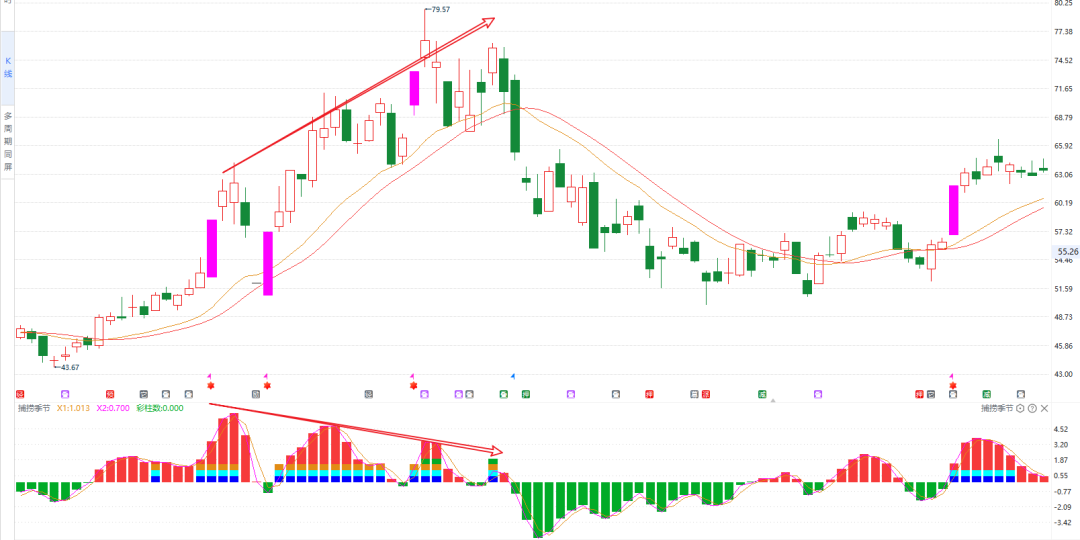The width and height of the screenshot is (1080, 540).
Task: Click the red marker right of 日 icon
Action: pos(706,394)
